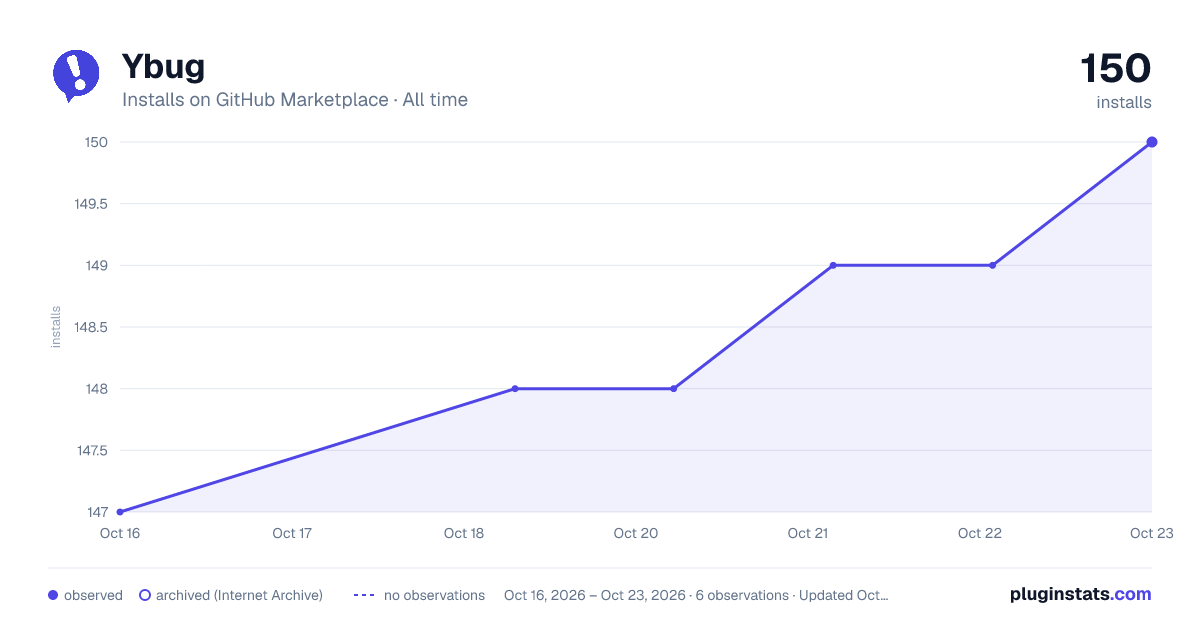The image size is (1200, 630).
Task: Click the archived legend circle icon
Action: (145, 595)
